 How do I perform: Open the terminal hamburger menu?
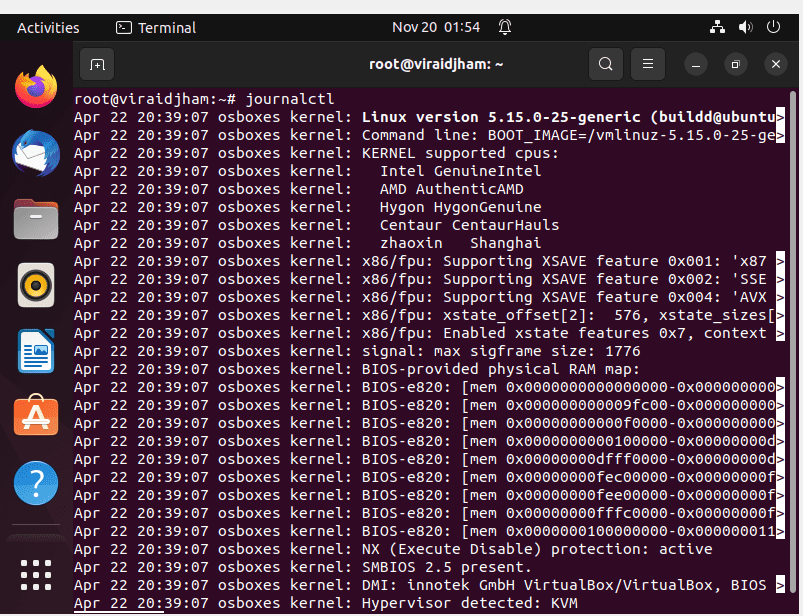tap(648, 65)
